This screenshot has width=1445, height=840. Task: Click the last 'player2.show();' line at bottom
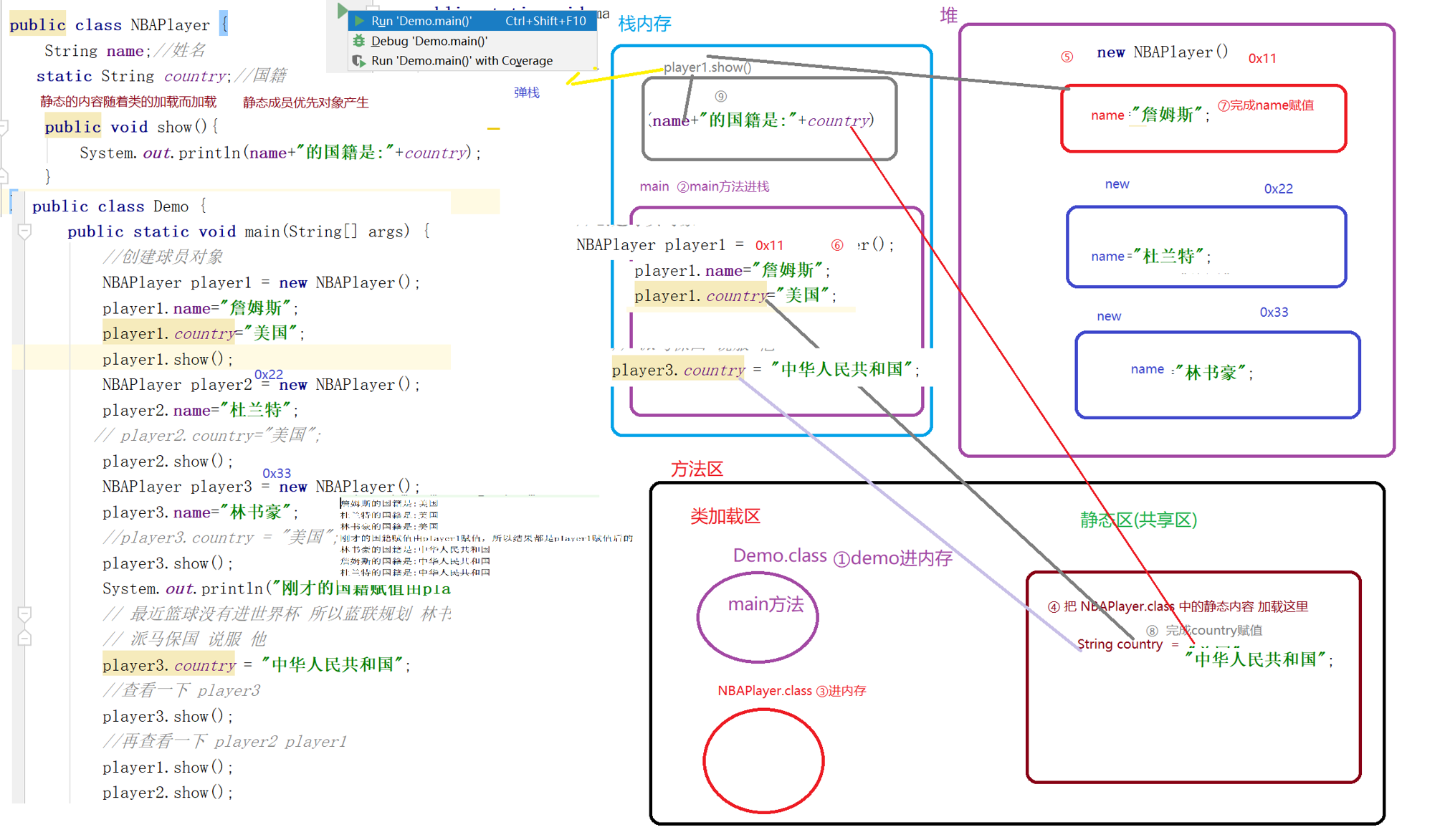coord(168,793)
